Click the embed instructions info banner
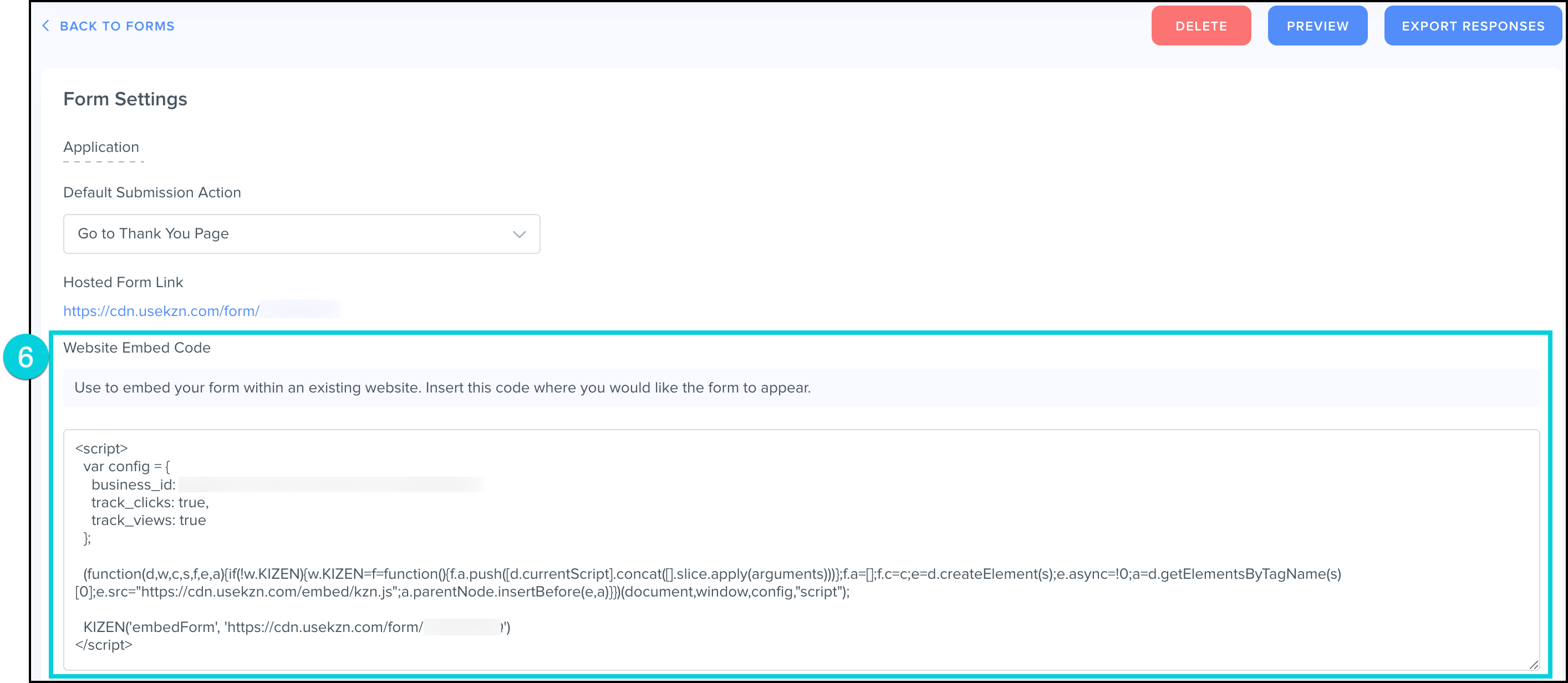 pyautogui.click(x=442, y=388)
